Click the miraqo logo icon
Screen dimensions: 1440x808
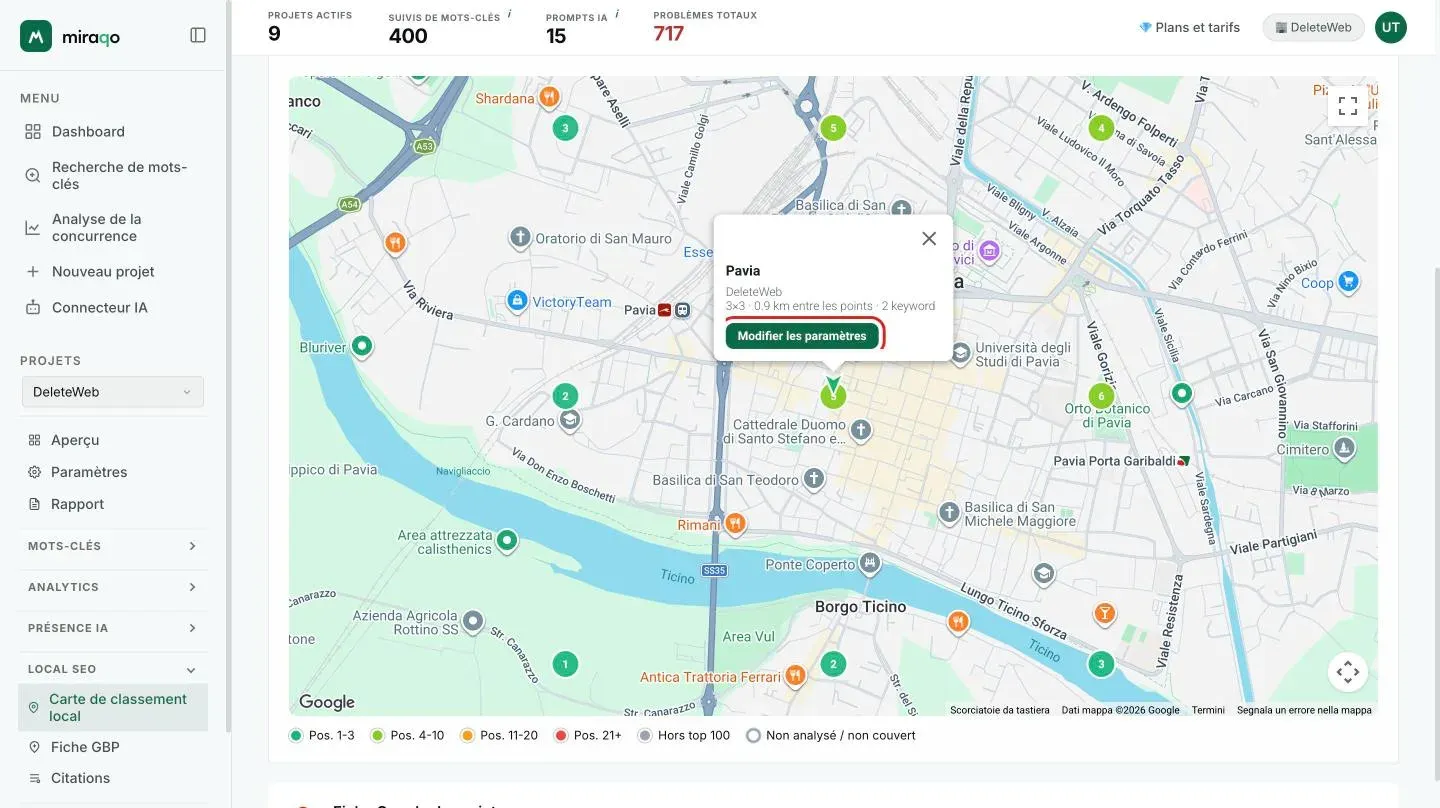(36, 36)
